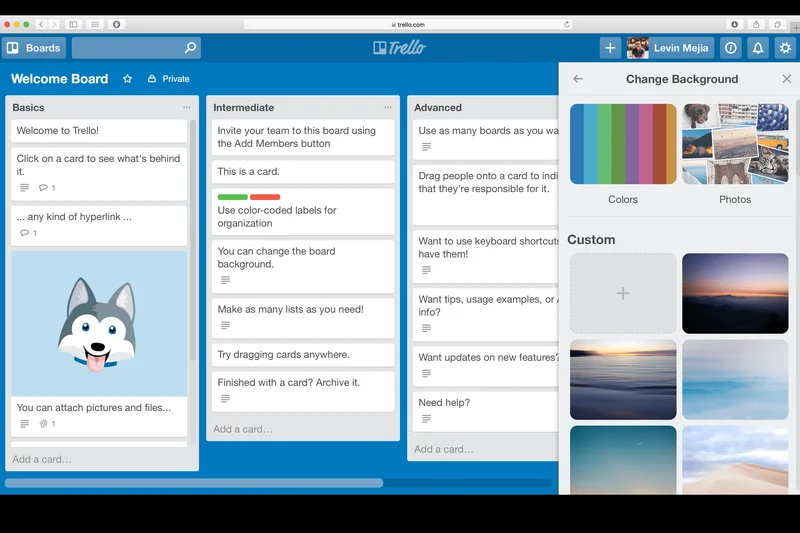
Task: Click description icon on 'Want tips' card
Action: [427, 328]
